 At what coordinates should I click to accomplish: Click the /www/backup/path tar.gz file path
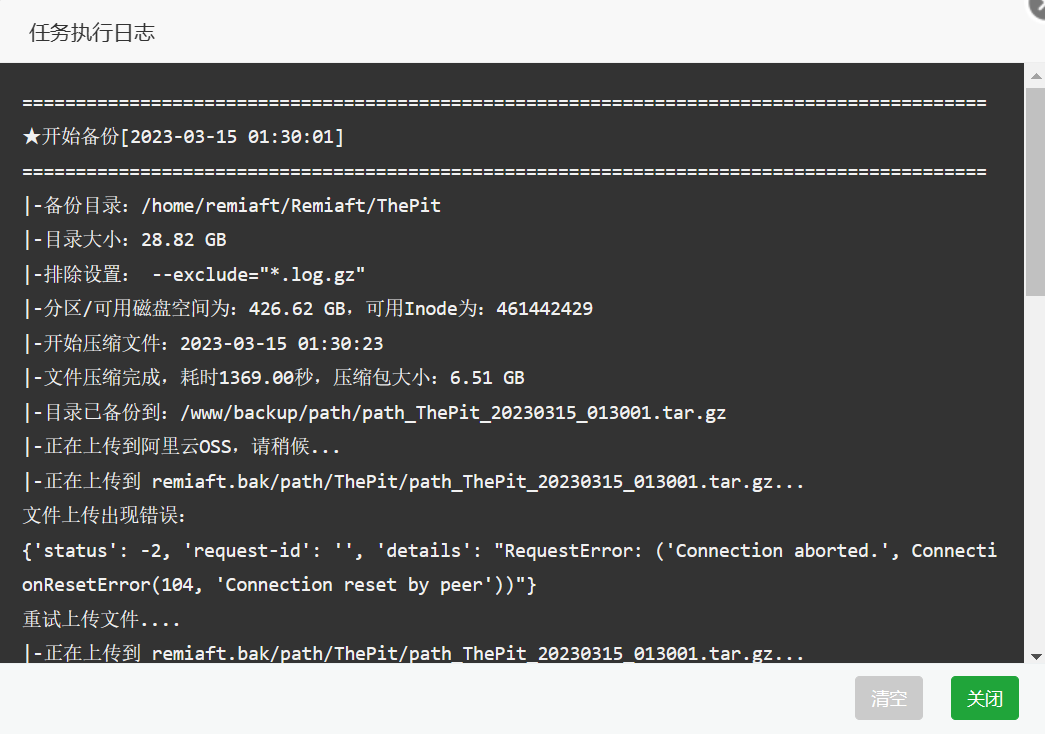click(x=453, y=413)
